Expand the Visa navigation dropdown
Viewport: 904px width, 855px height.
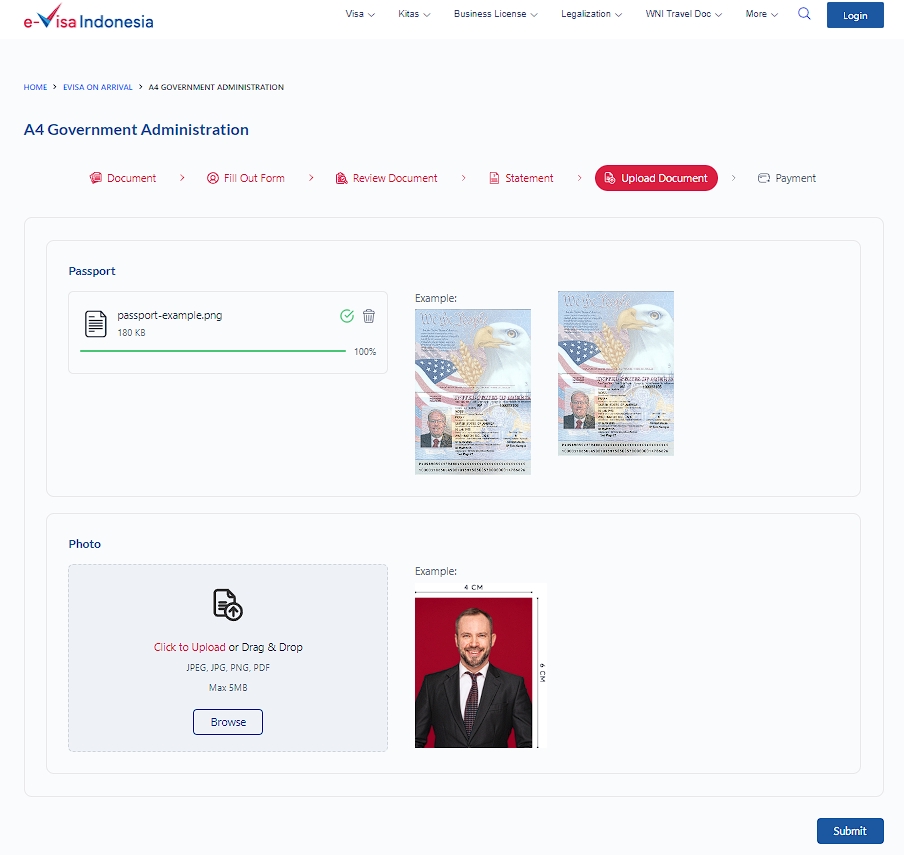click(360, 14)
